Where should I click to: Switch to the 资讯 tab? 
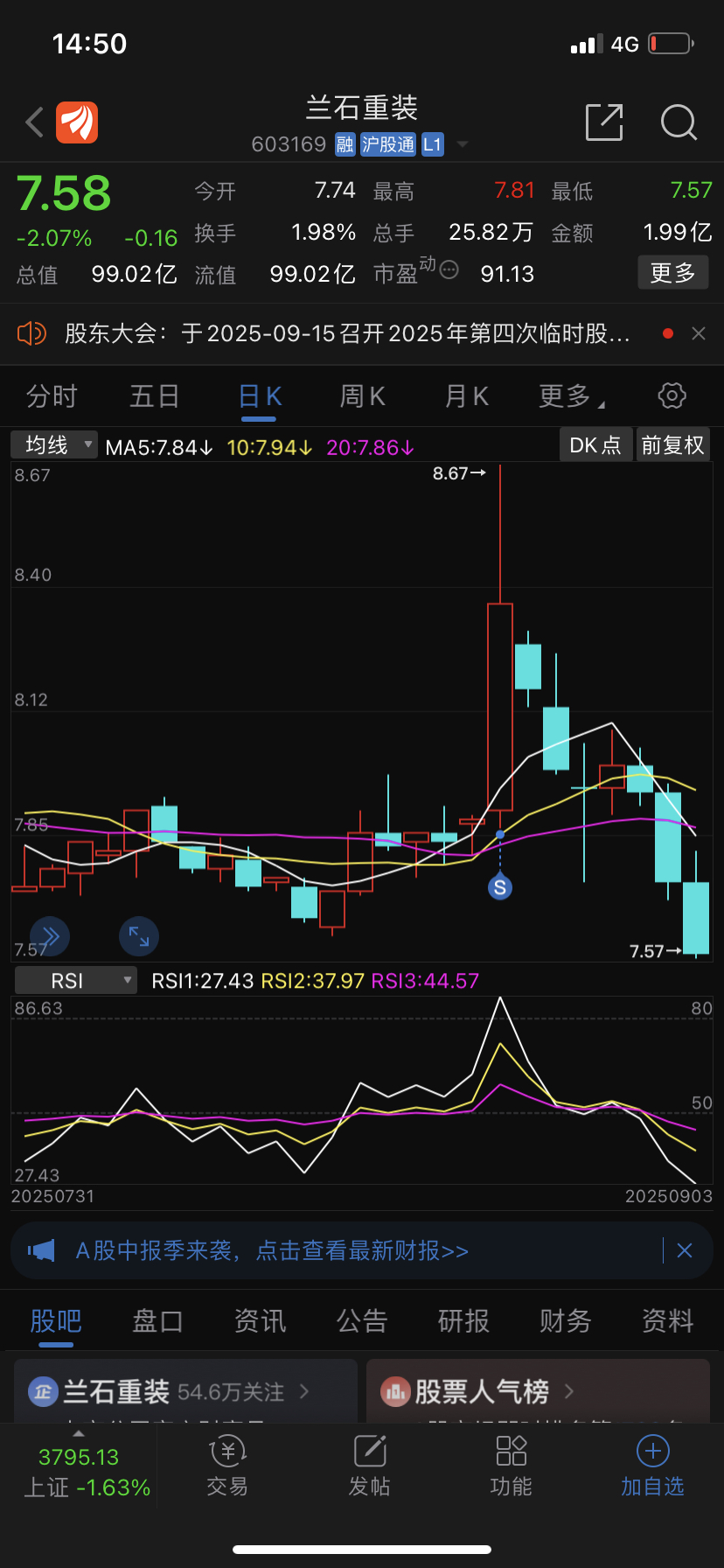point(260,1320)
